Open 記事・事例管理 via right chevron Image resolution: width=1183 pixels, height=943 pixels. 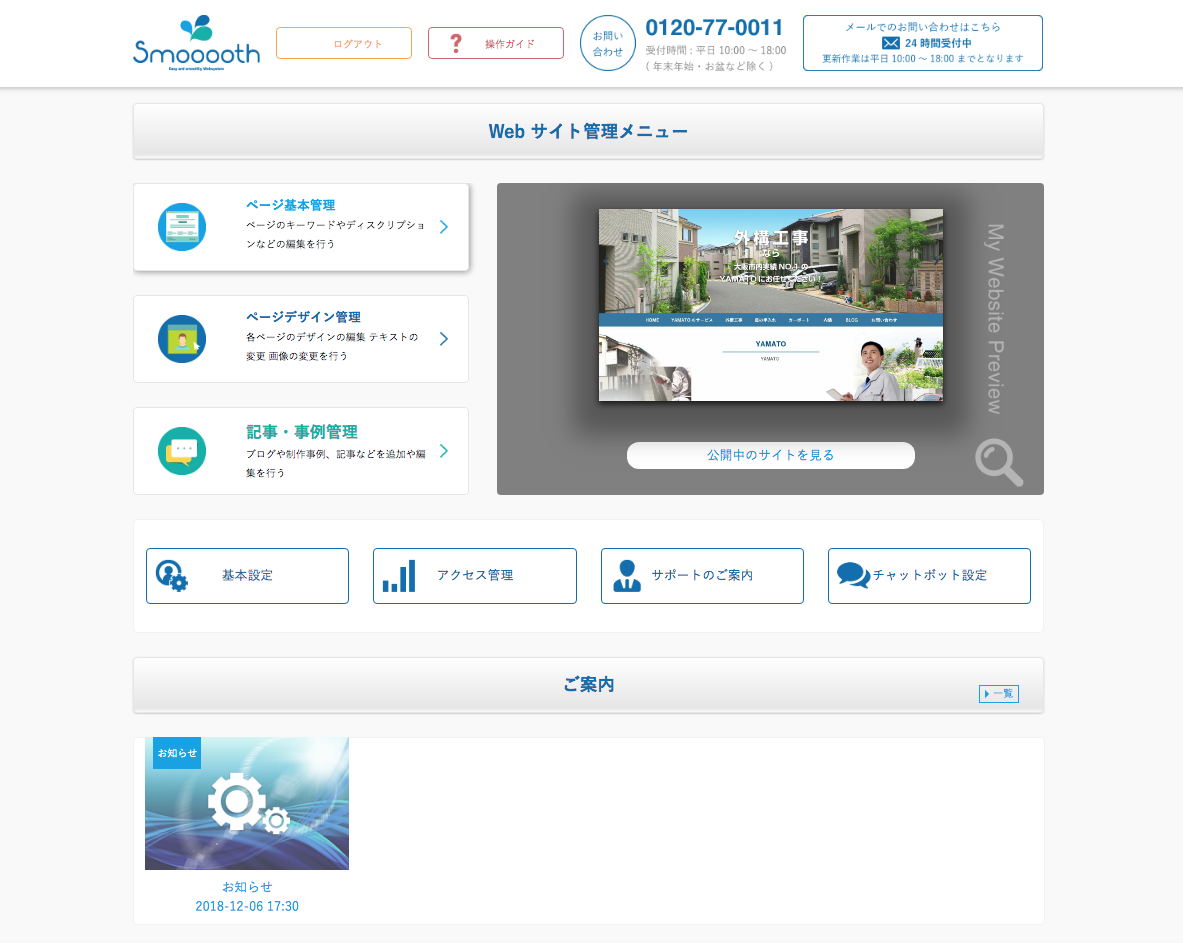point(444,451)
